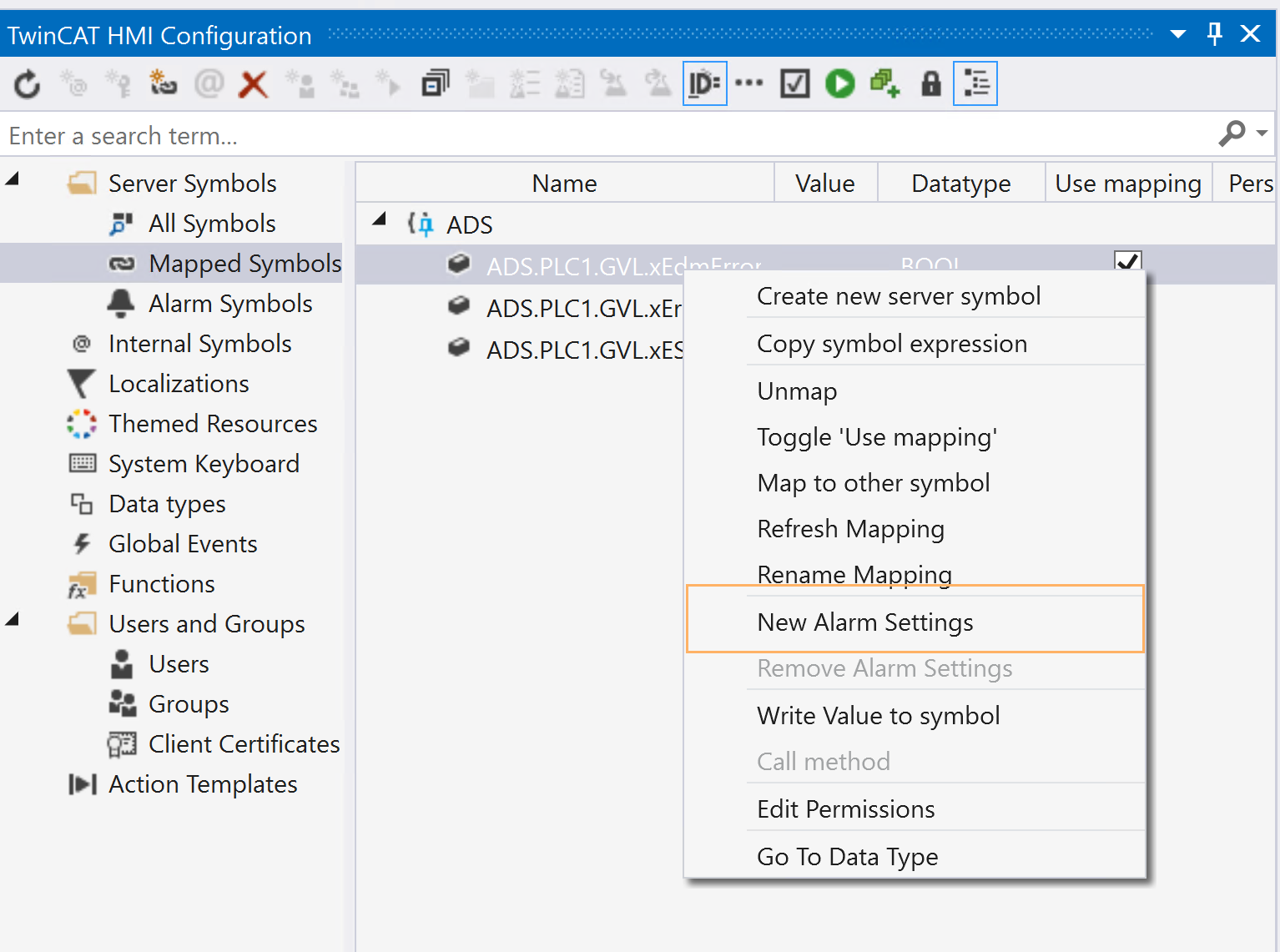The width and height of the screenshot is (1280, 952).
Task: Choose Unmap from context menu
Action: click(x=797, y=391)
